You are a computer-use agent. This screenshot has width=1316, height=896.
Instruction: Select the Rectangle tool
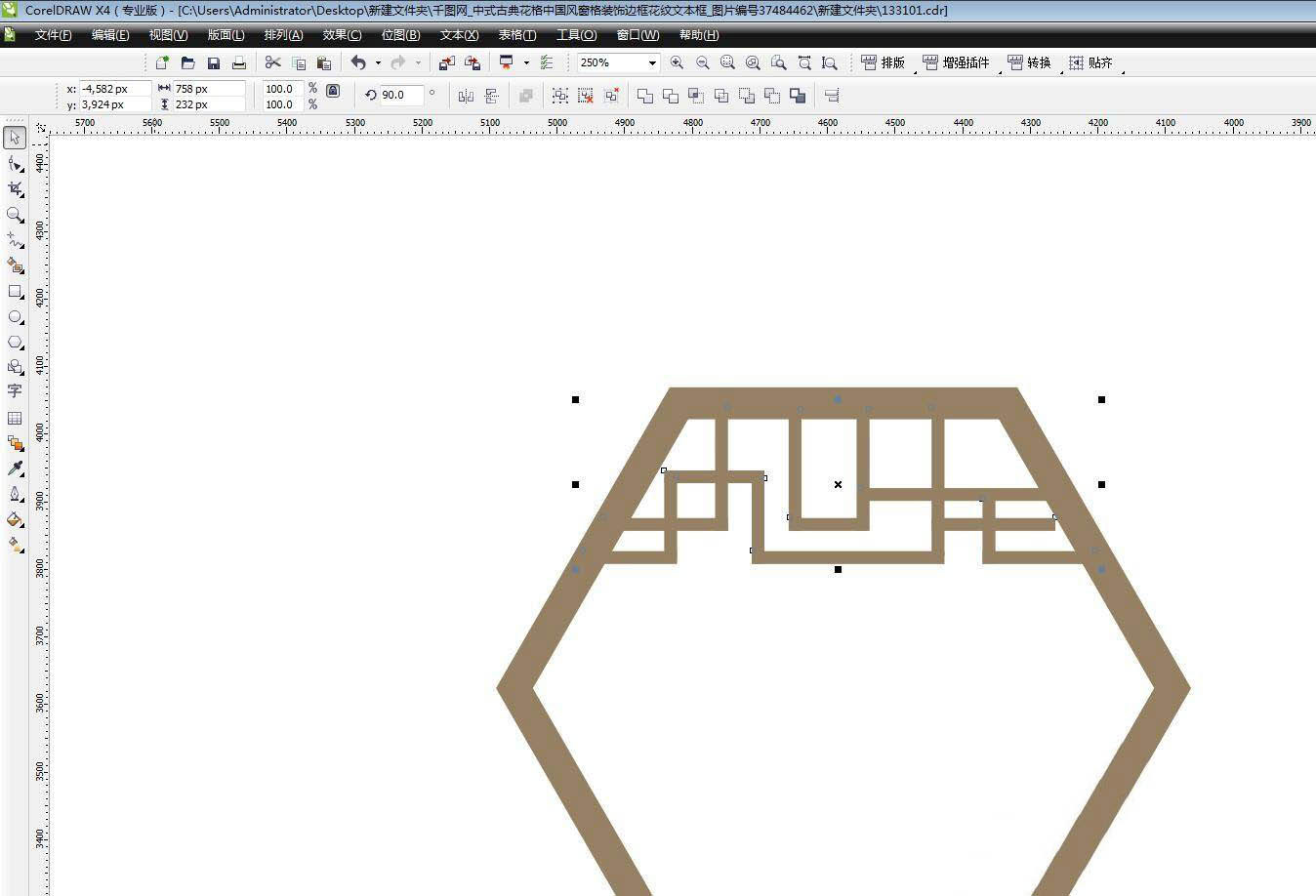coord(15,291)
